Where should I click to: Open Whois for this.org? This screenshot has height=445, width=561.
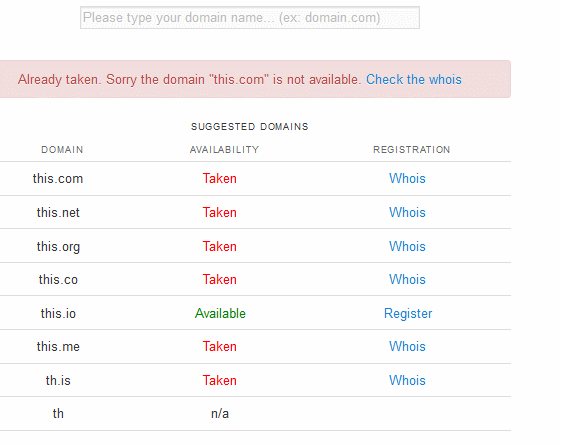tap(407, 246)
